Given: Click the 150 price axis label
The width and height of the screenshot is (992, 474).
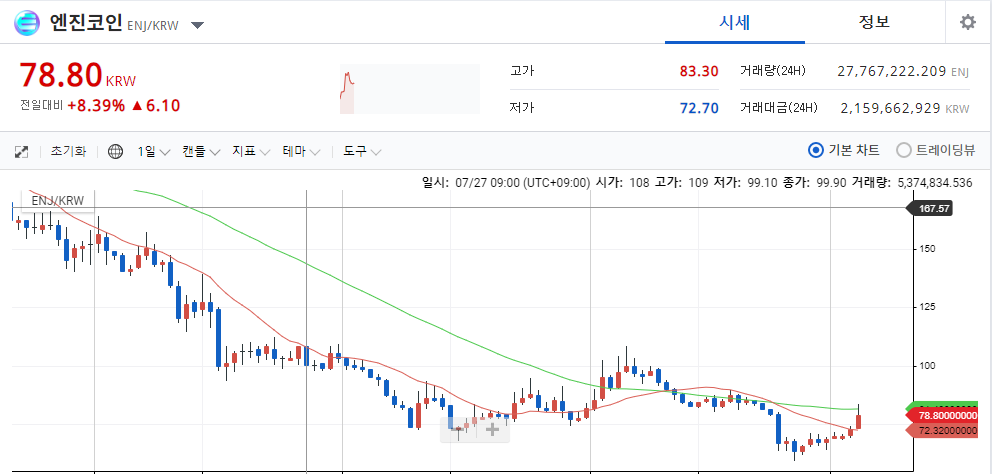Looking at the screenshot, I should [x=927, y=249].
